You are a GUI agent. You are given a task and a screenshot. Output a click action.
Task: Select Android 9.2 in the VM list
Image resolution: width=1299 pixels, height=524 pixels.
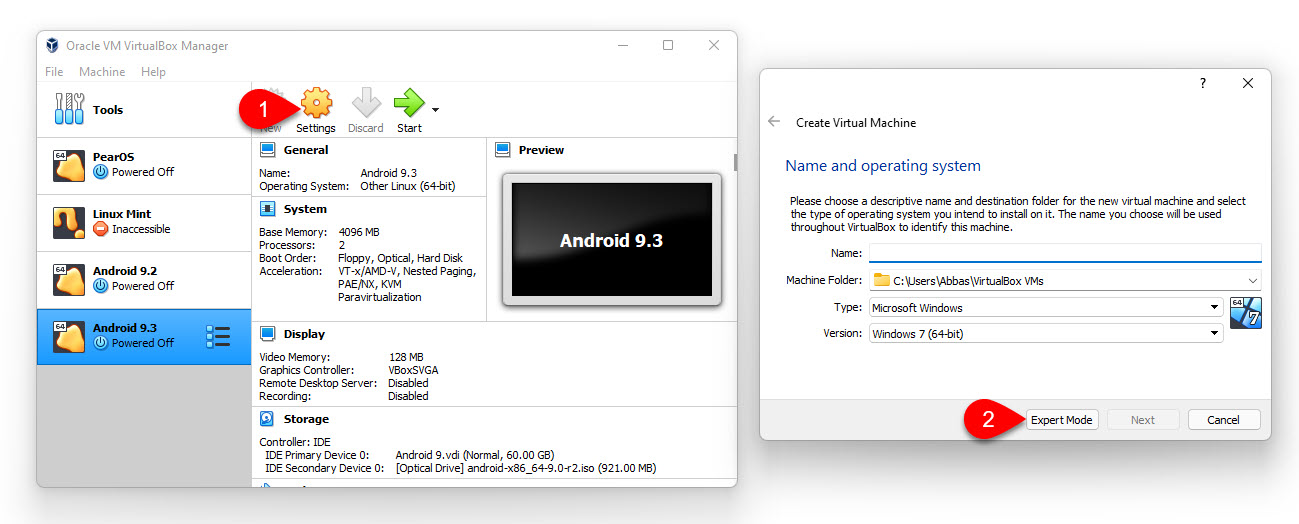tap(144, 280)
